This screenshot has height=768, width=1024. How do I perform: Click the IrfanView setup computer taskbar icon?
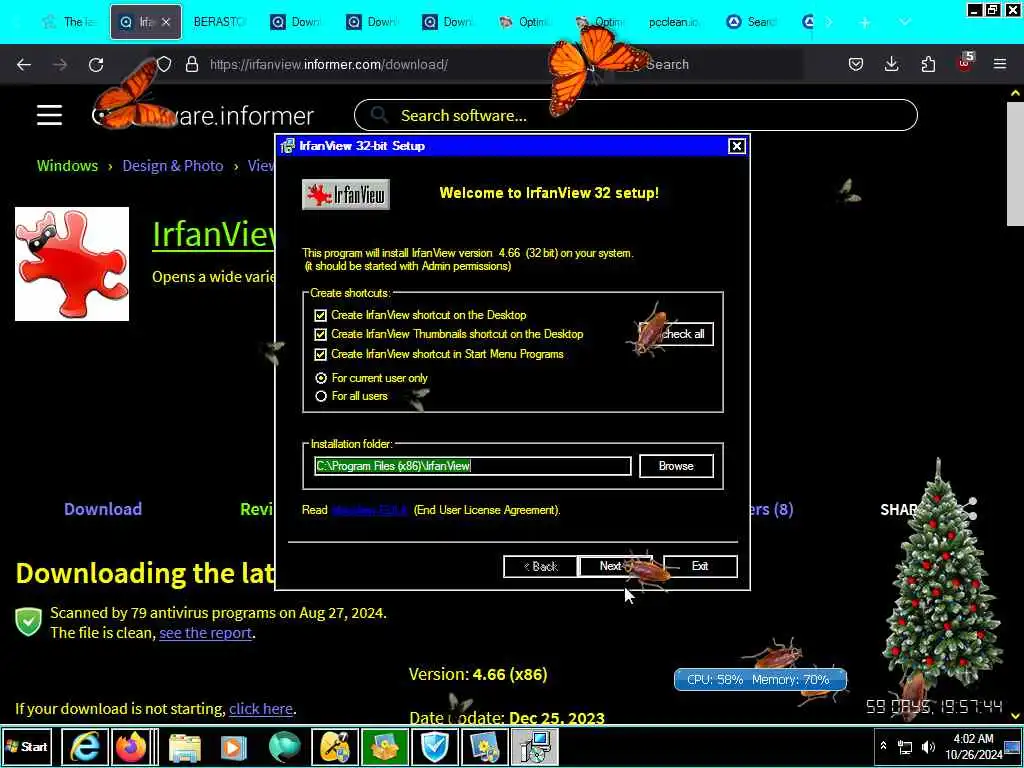point(536,747)
